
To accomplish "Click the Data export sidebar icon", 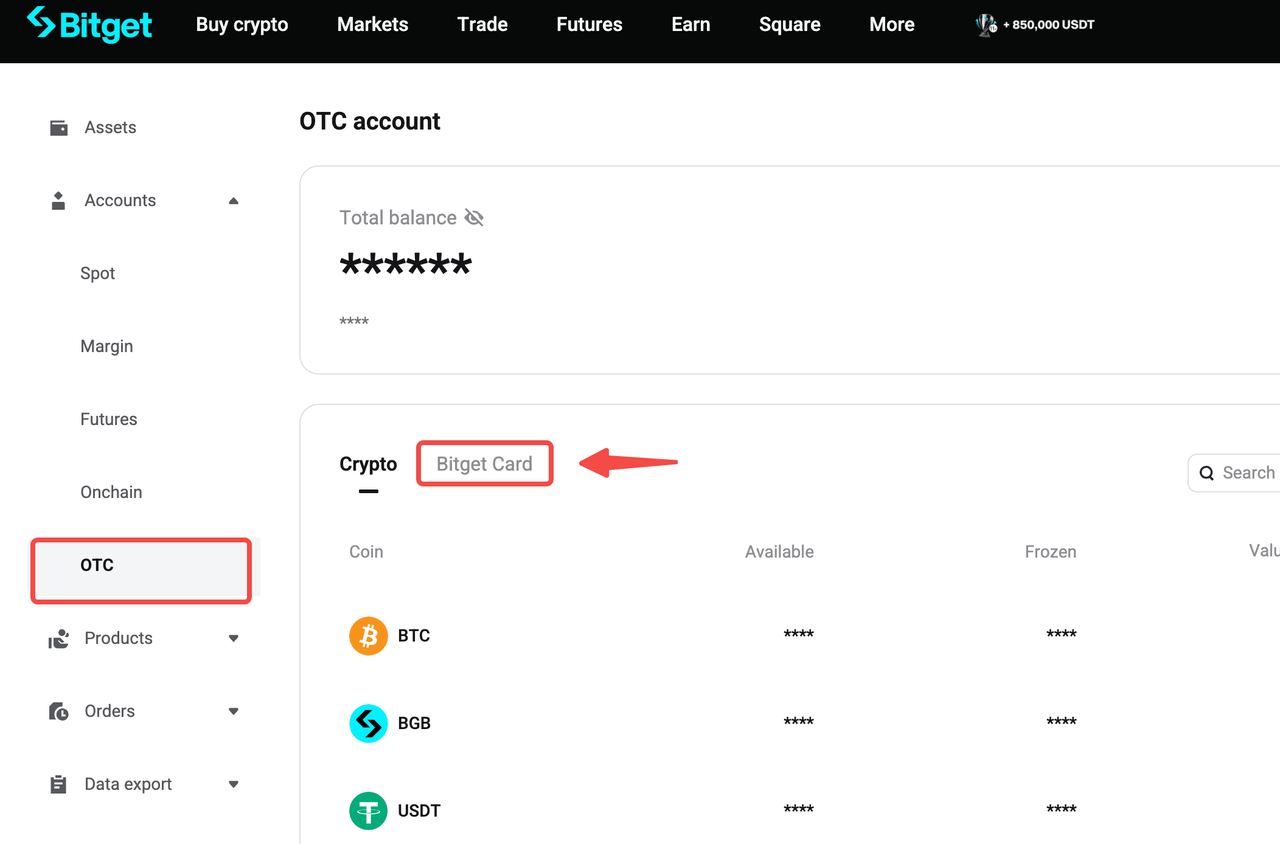I will [x=58, y=783].
